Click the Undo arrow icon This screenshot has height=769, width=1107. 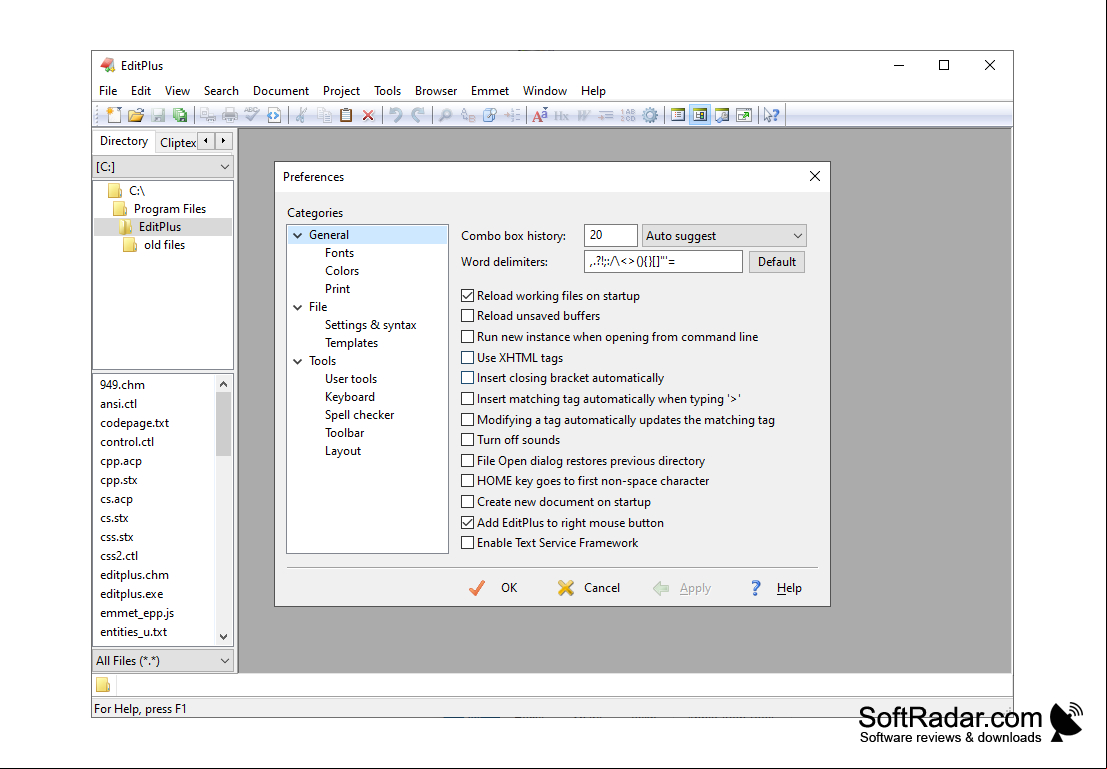(x=396, y=115)
